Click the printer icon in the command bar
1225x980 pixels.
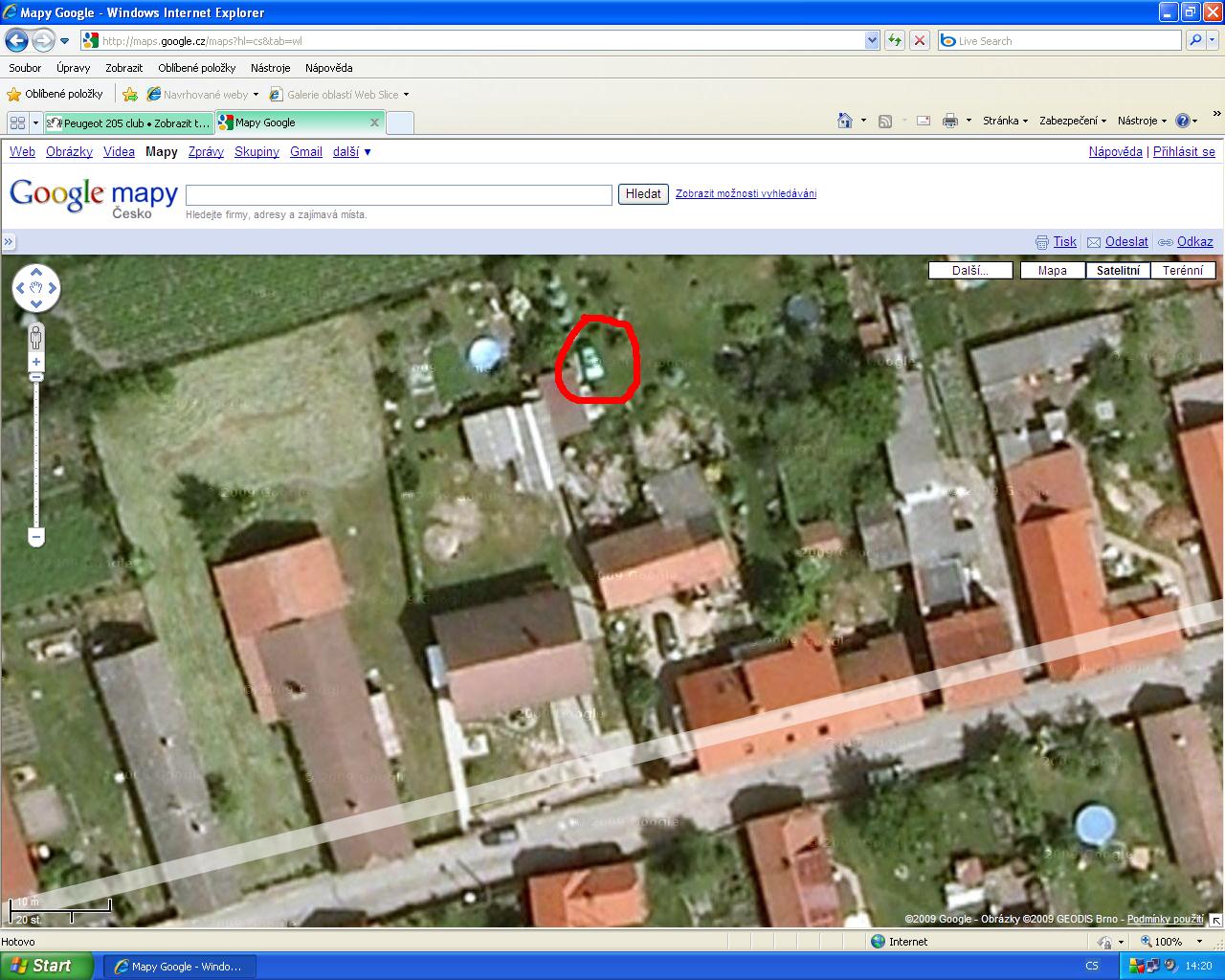[x=949, y=121]
